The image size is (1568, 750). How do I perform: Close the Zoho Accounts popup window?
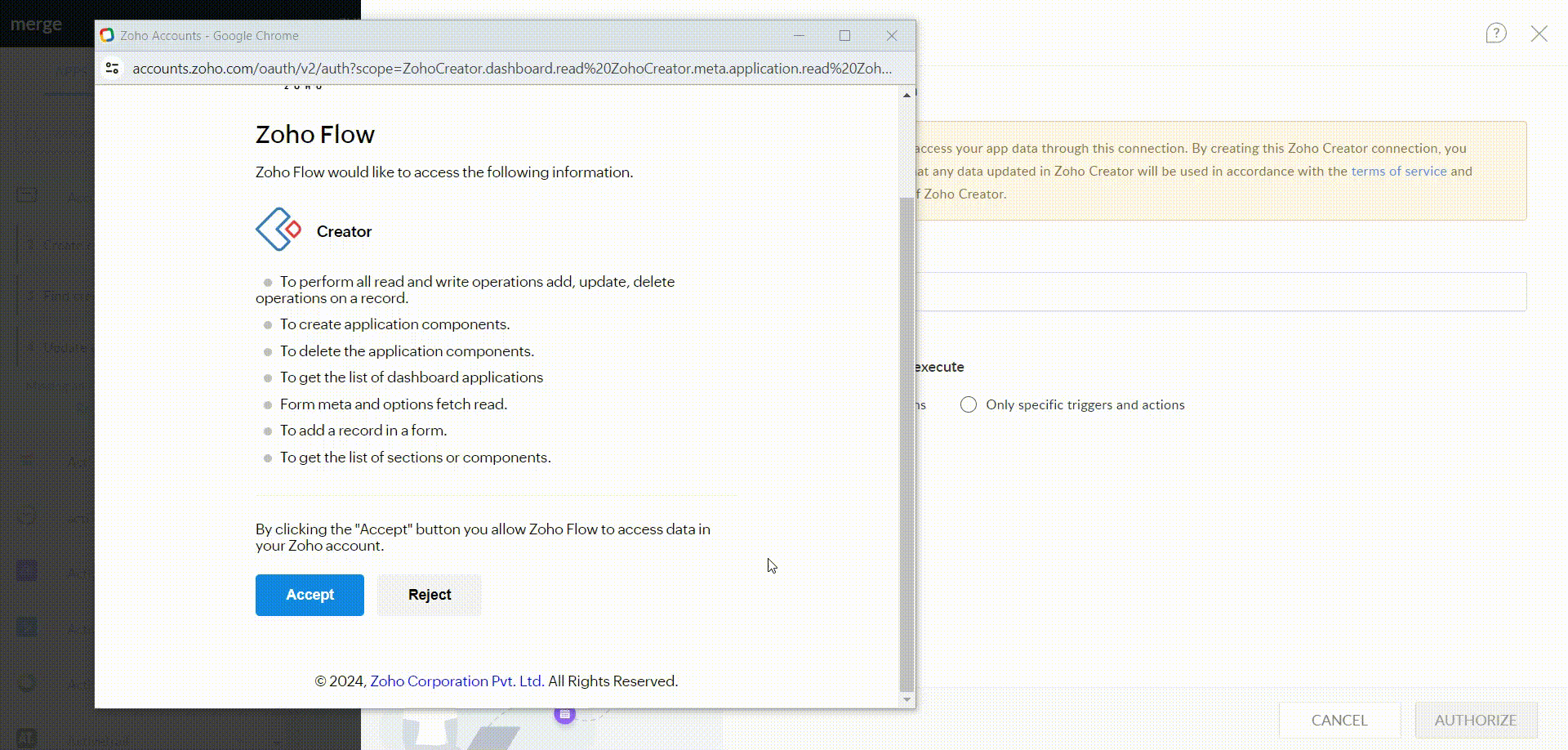point(892,36)
